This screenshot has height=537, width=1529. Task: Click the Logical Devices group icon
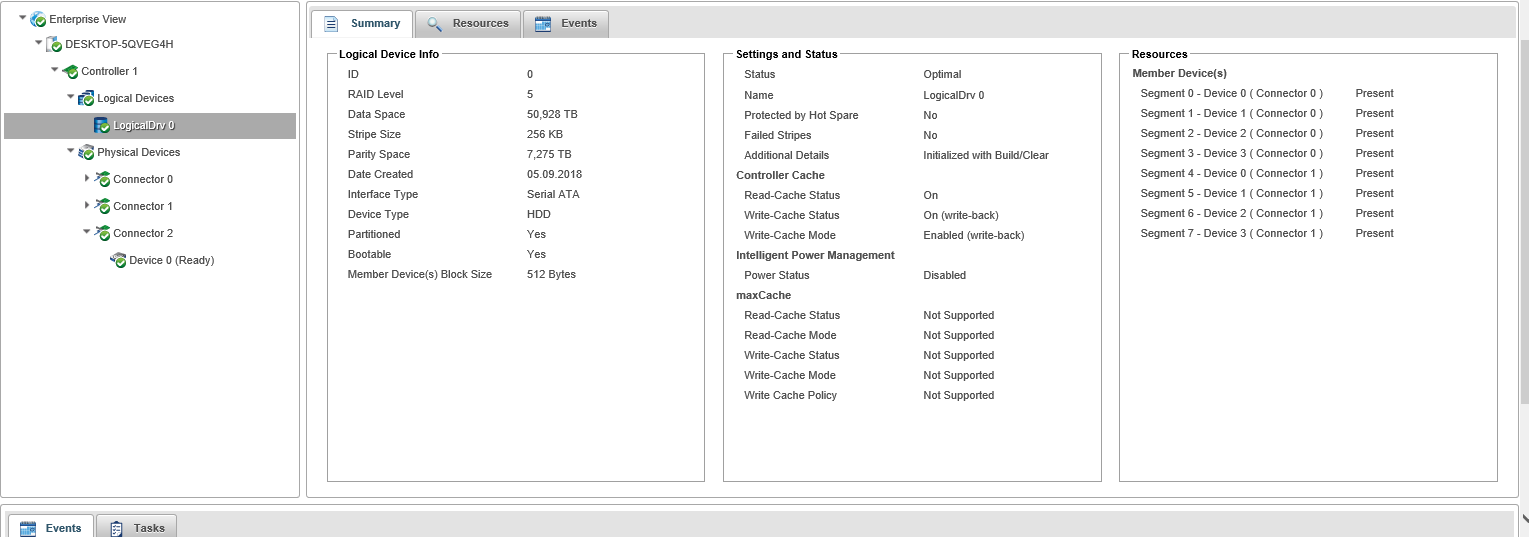click(x=86, y=98)
